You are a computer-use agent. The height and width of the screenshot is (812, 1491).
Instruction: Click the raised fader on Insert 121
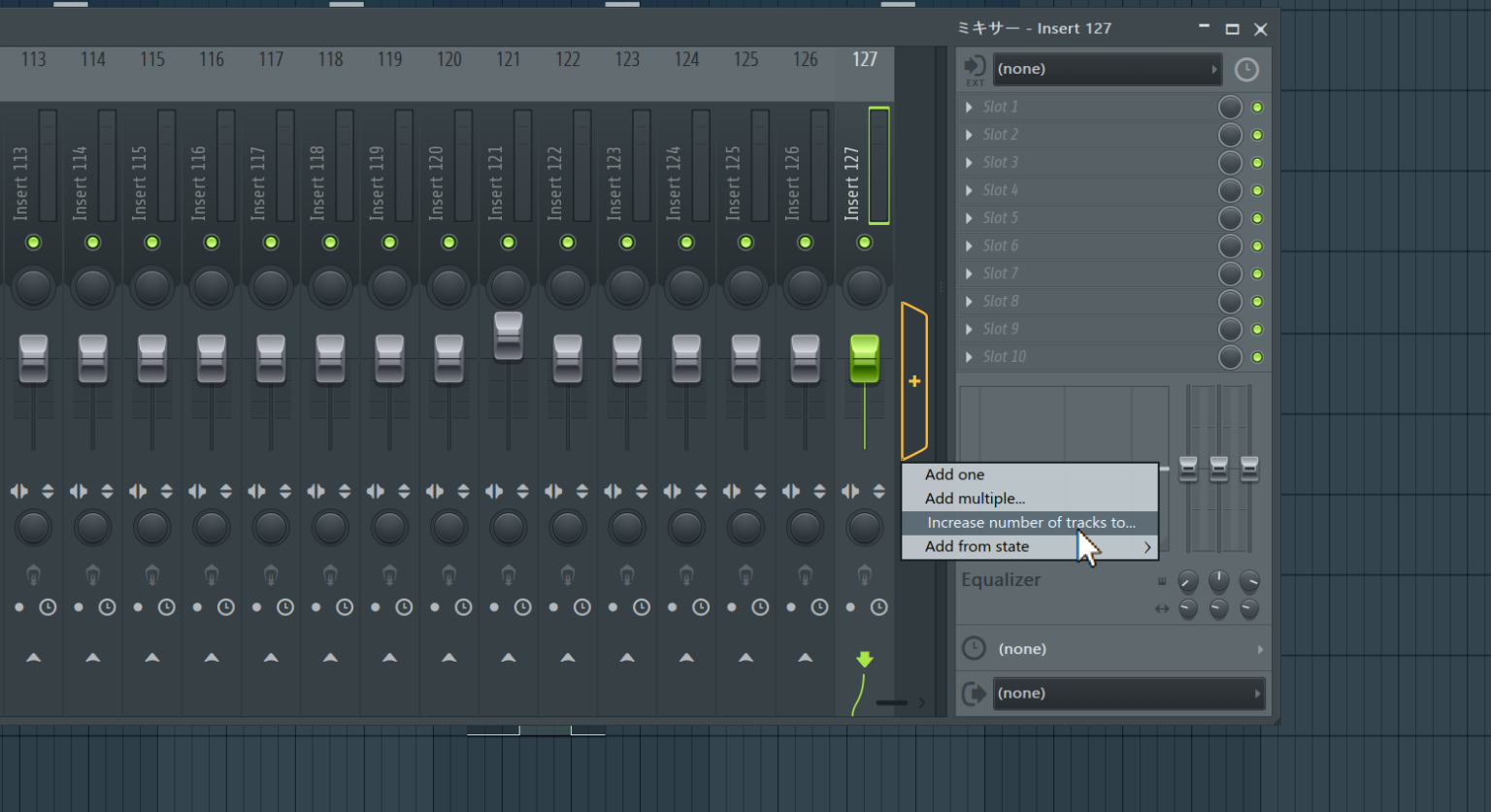click(x=508, y=337)
